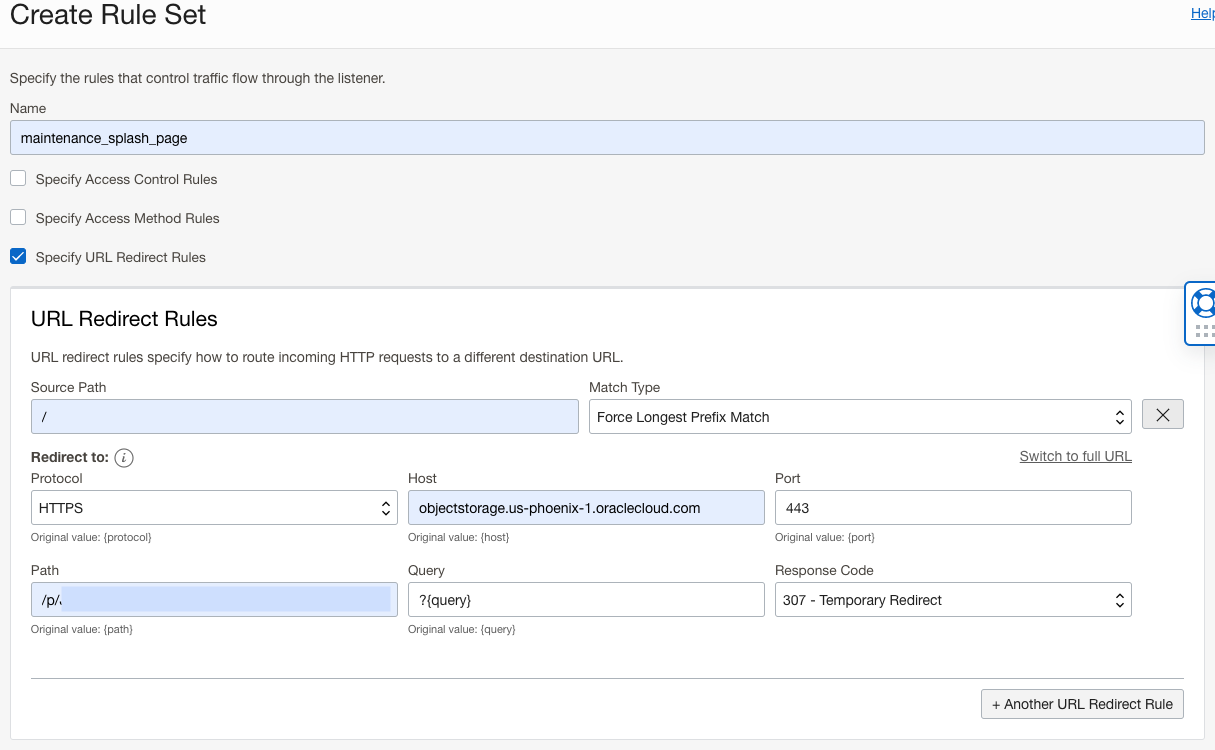Screen dimensions: 1215x750
Task: Click + Another URL Redirect Rule button
Action: click(x=1082, y=704)
